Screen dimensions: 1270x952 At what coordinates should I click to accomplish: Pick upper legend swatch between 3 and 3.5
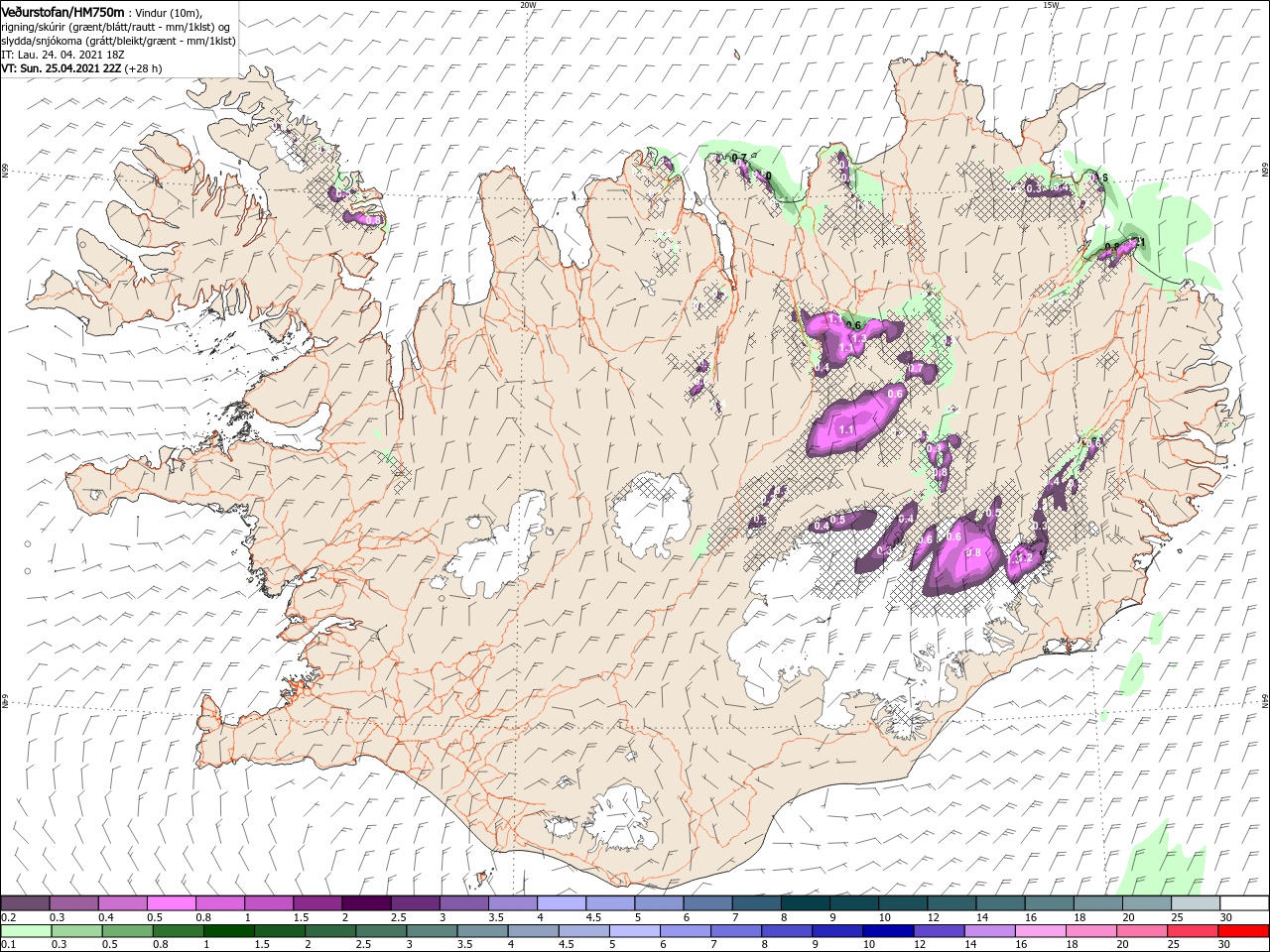click(x=462, y=903)
